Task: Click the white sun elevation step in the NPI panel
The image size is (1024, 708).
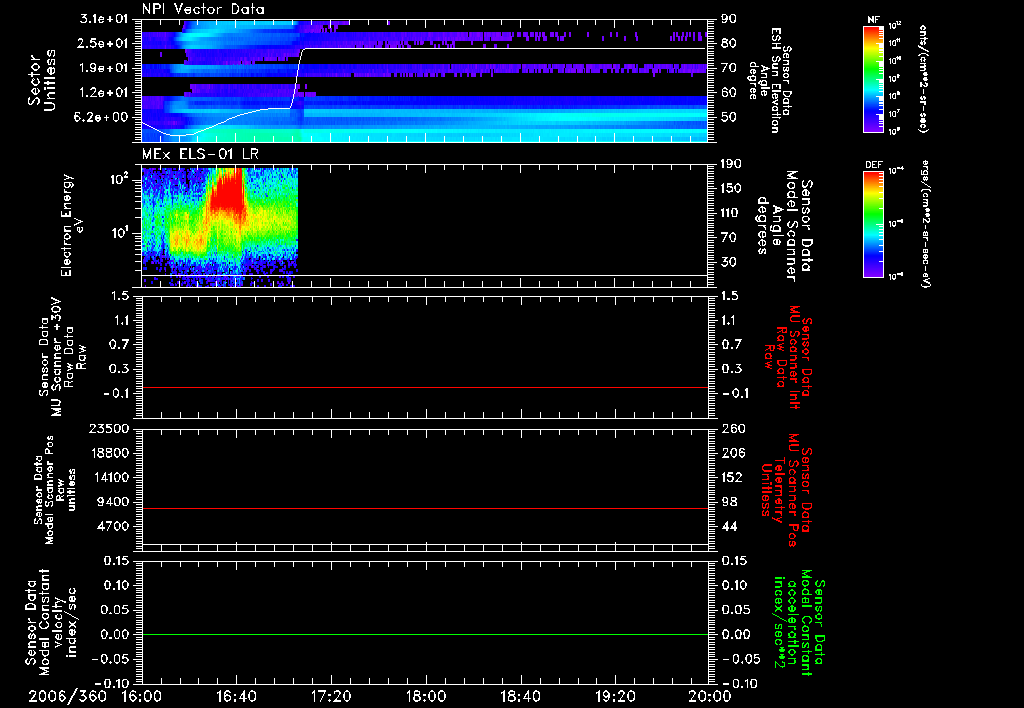Action: [x=298, y=77]
